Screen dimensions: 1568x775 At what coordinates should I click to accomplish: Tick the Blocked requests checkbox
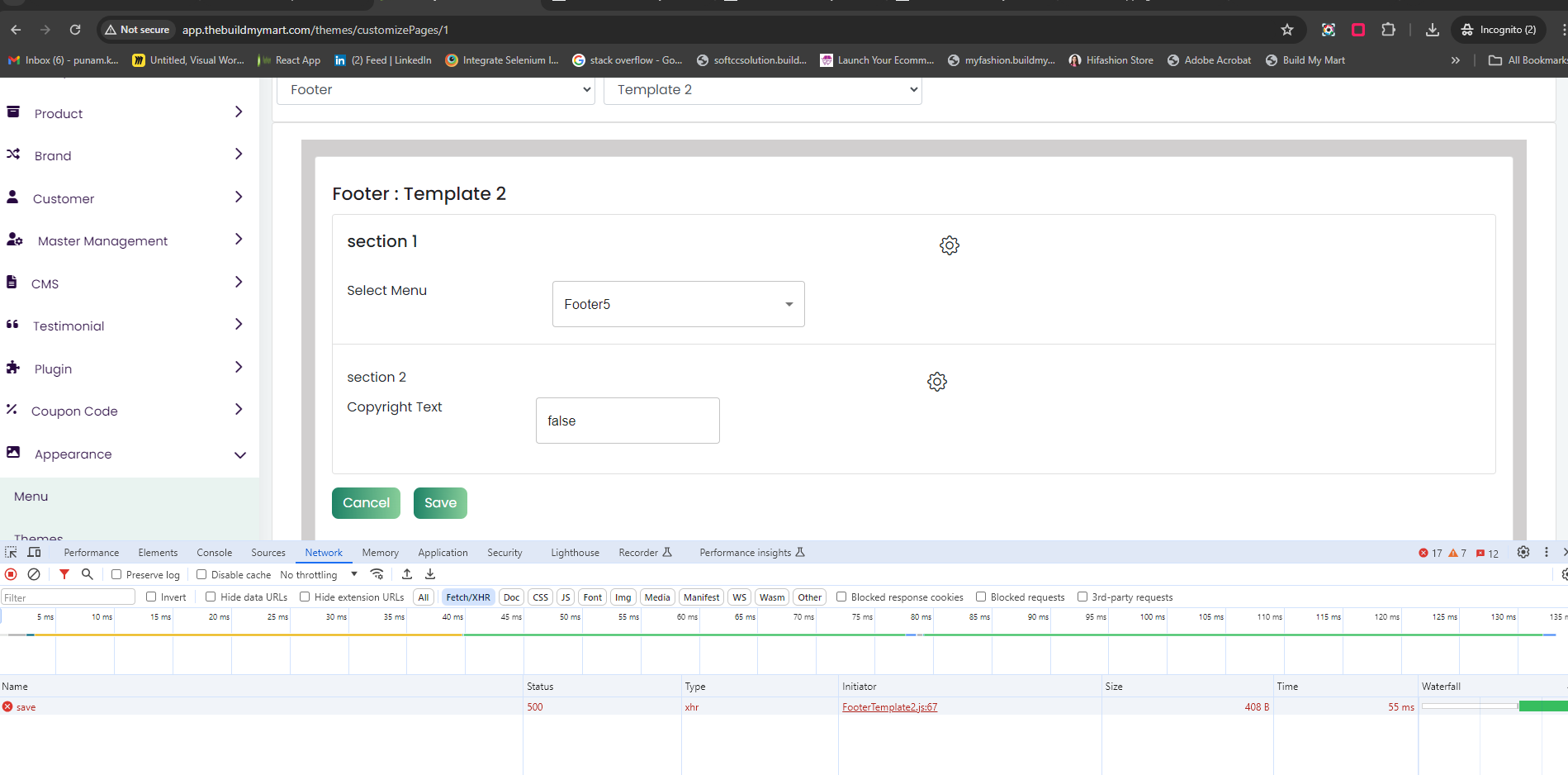coord(981,597)
